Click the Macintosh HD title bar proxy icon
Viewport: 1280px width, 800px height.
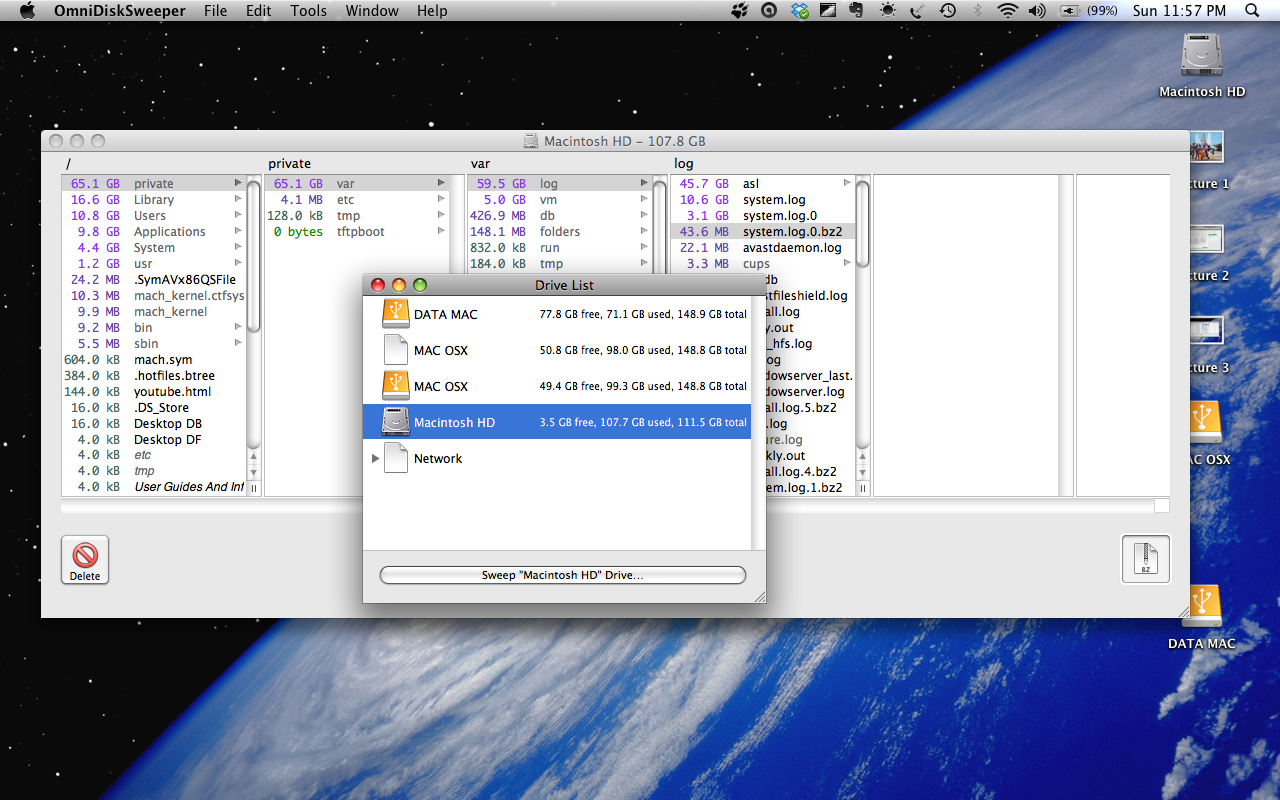tap(532, 141)
